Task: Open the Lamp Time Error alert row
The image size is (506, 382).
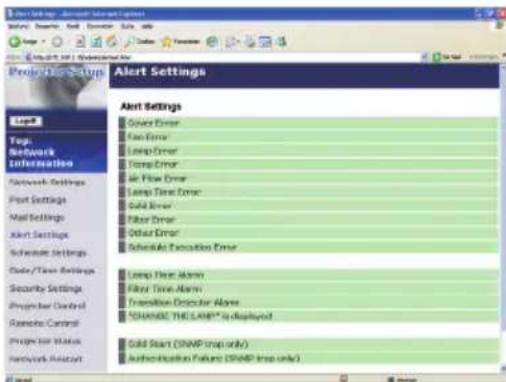Action: point(309,192)
